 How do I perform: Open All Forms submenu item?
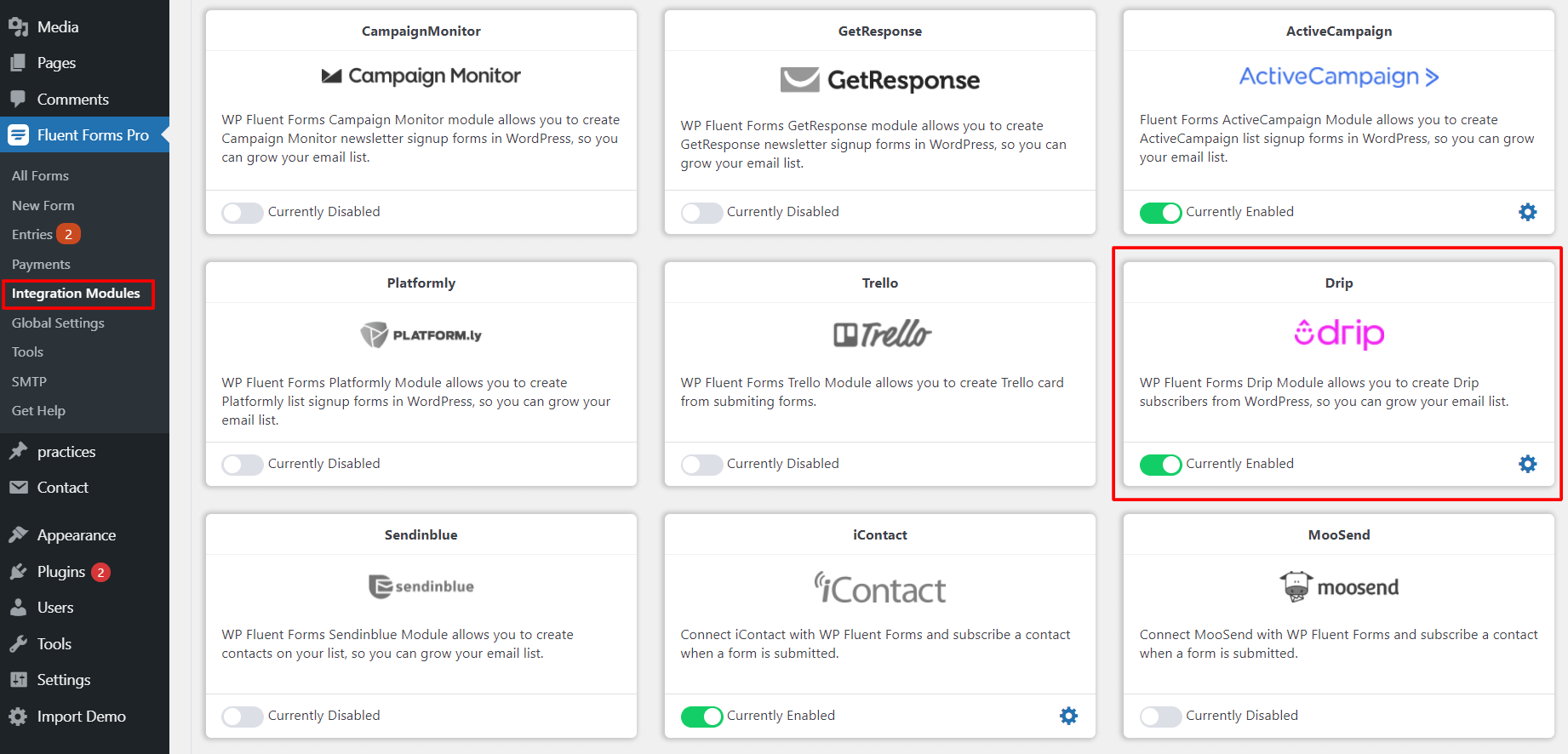click(40, 175)
